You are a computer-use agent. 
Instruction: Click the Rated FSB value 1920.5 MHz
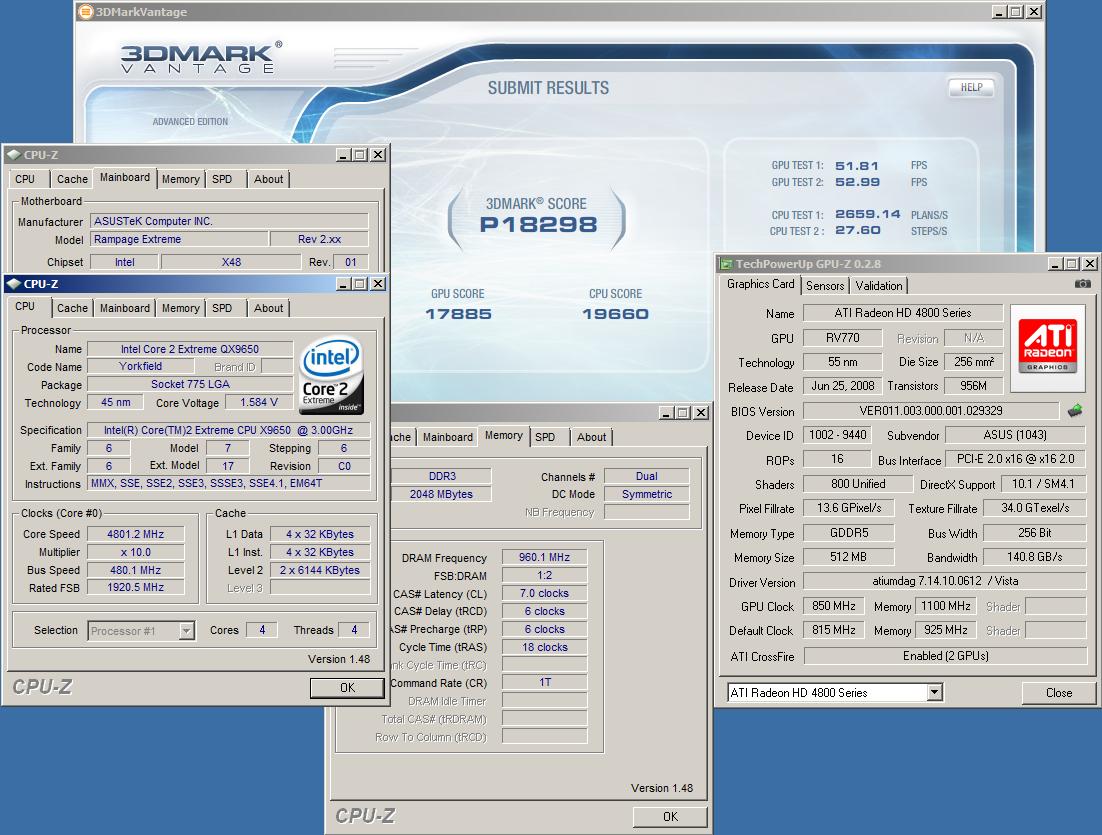pos(136,588)
